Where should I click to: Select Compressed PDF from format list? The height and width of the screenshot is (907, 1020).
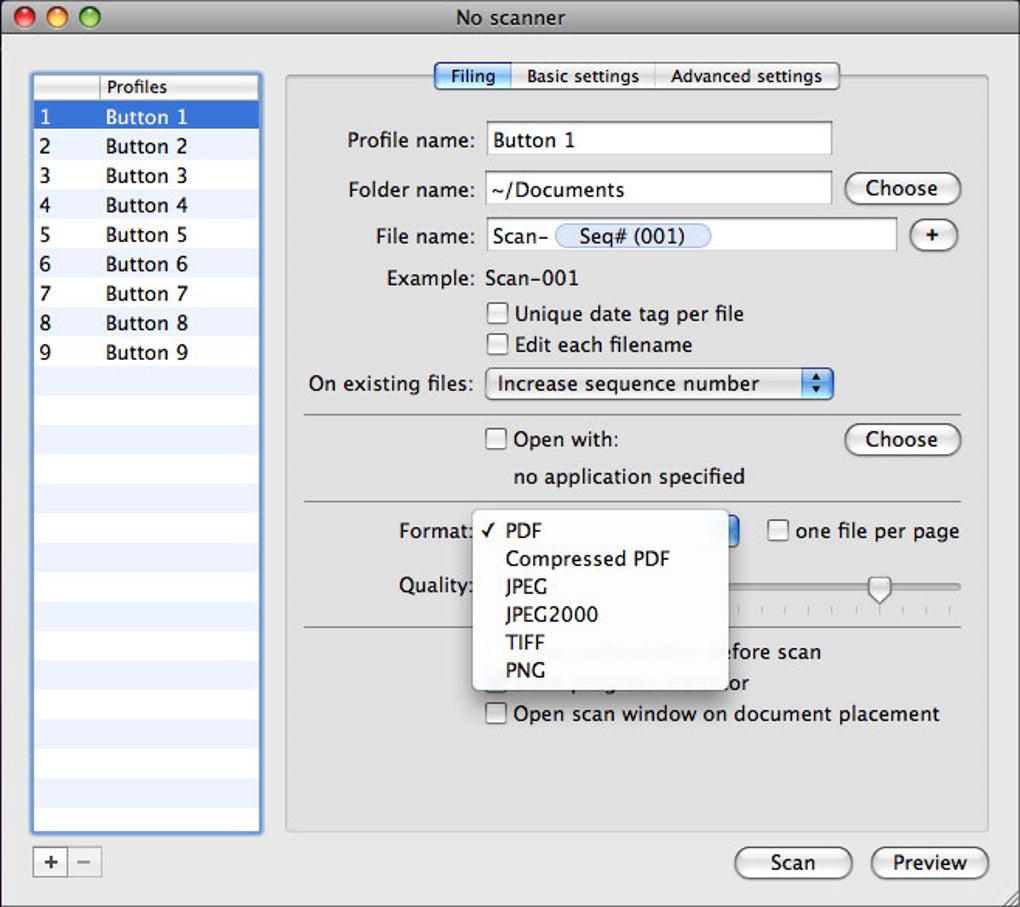[587, 559]
